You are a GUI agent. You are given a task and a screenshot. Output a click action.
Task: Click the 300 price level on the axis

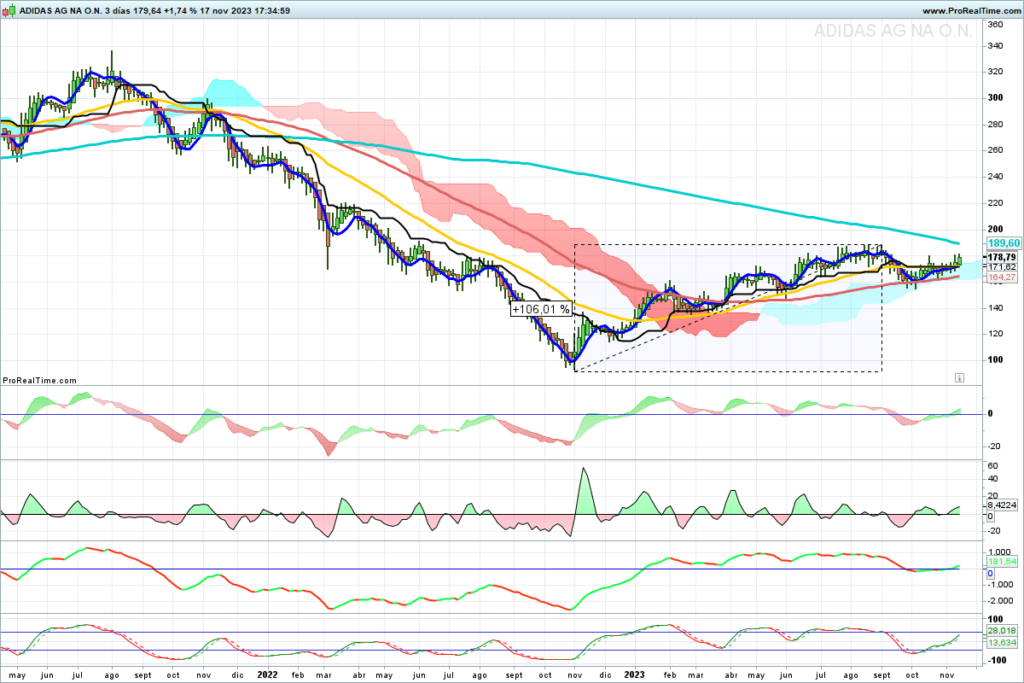coord(995,97)
